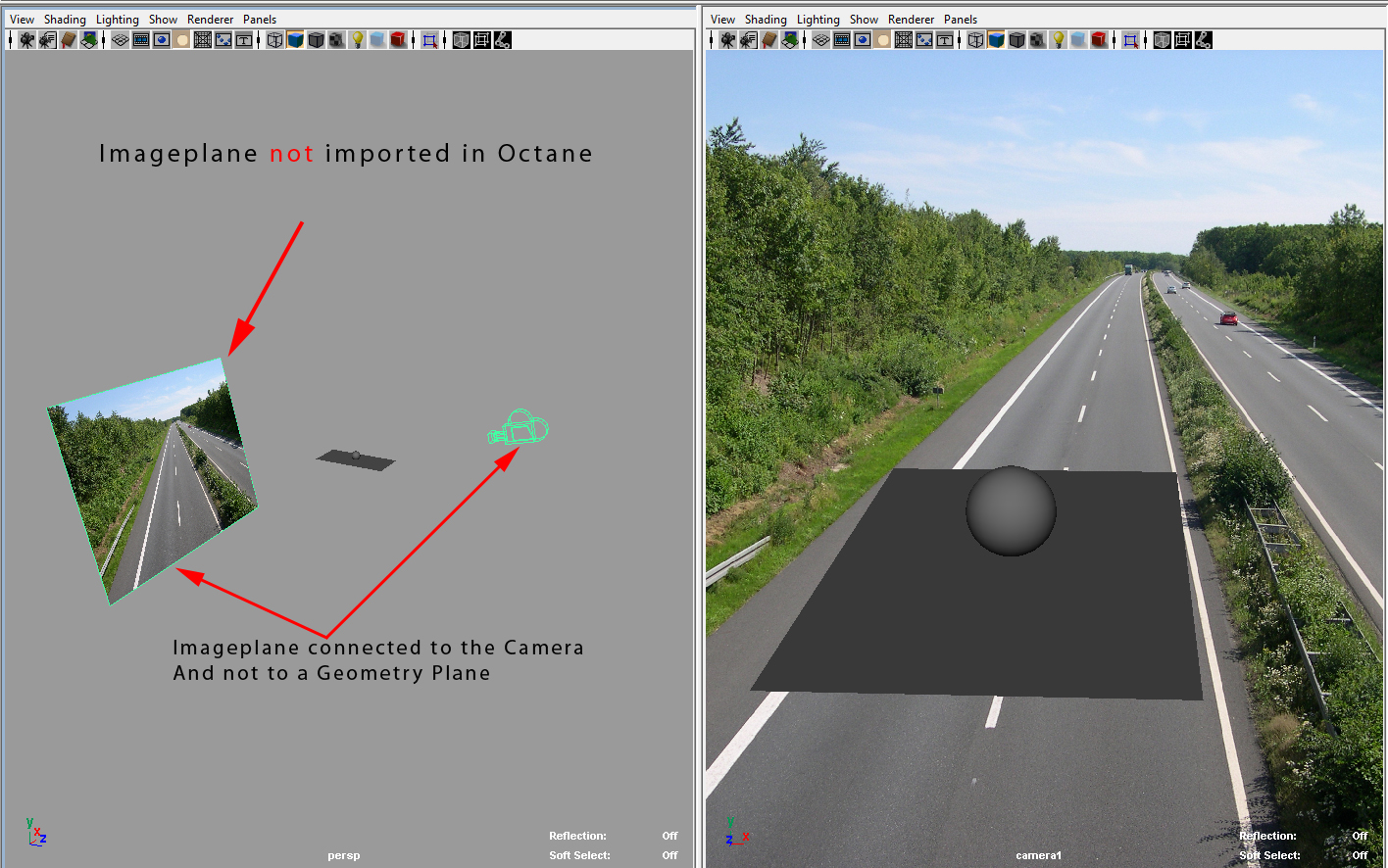Open the Show menu in the camera1 panel
1388x868 pixels.
pos(864,20)
